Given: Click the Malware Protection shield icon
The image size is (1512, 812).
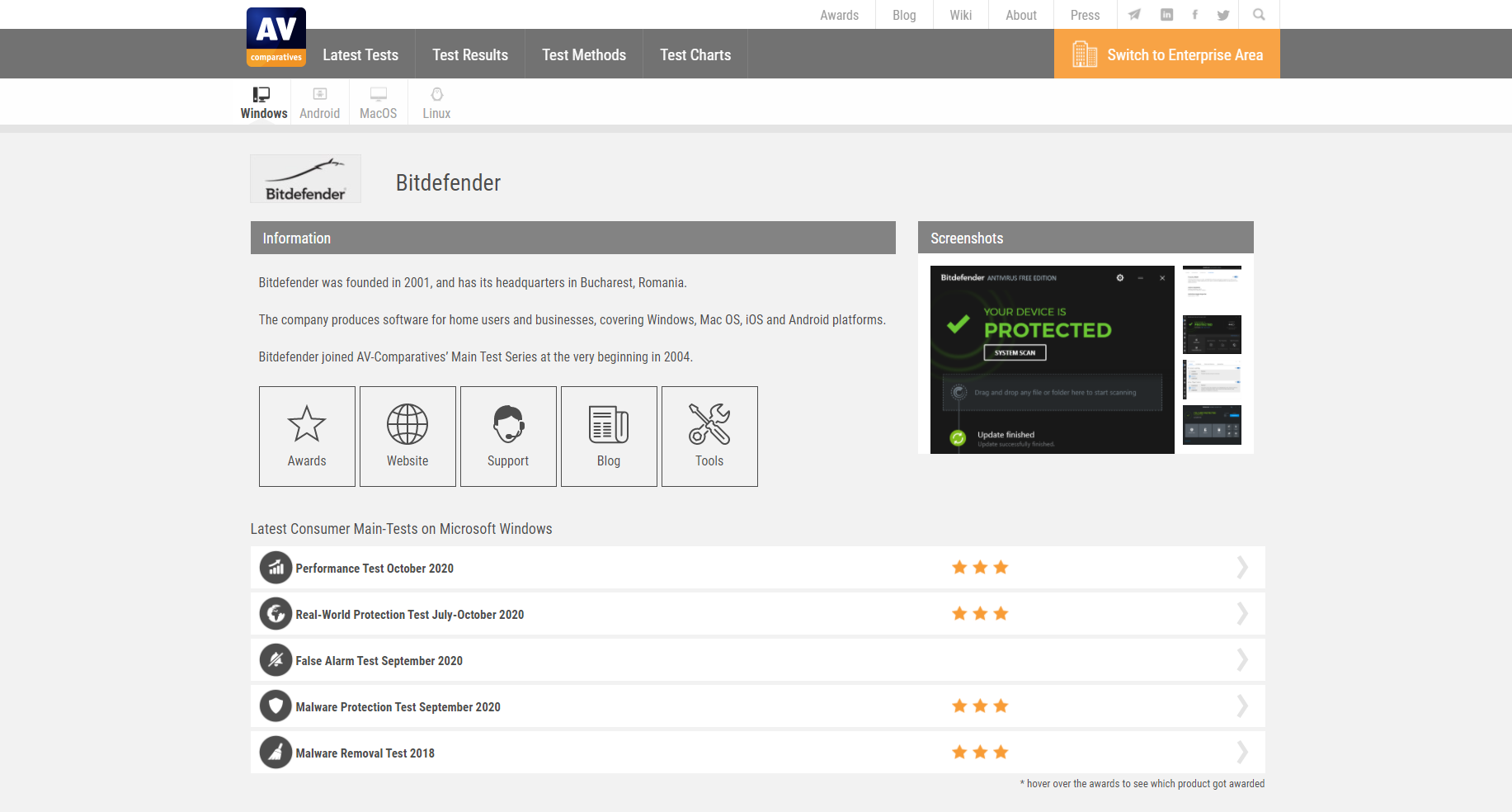Looking at the screenshot, I should (x=276, y=706).
